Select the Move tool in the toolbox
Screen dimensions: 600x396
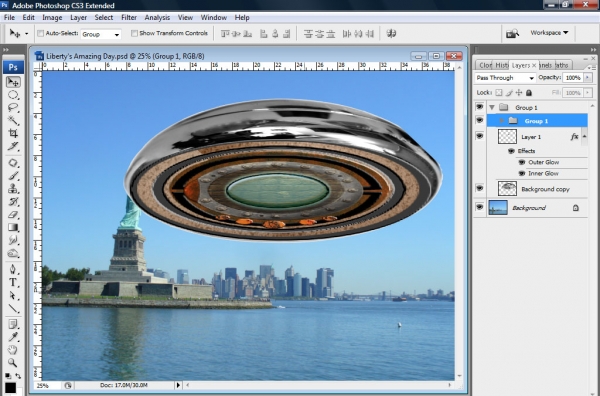point(13,82)
